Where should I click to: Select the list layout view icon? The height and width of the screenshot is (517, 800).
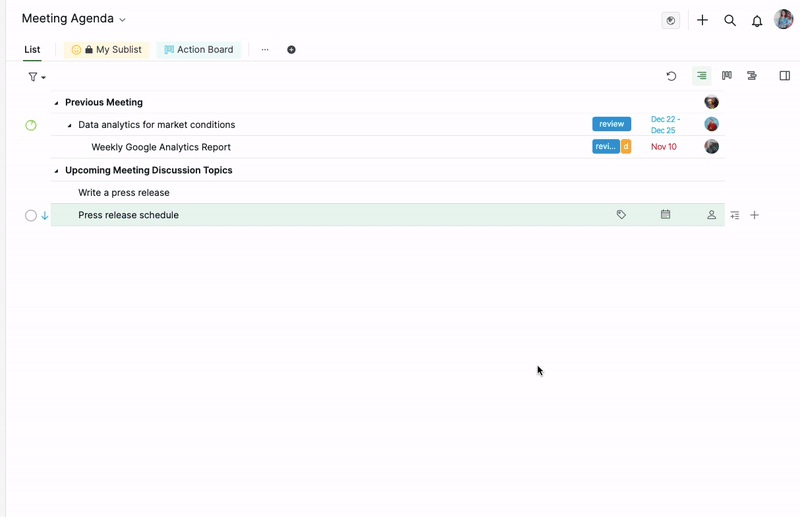coord(702,76)
